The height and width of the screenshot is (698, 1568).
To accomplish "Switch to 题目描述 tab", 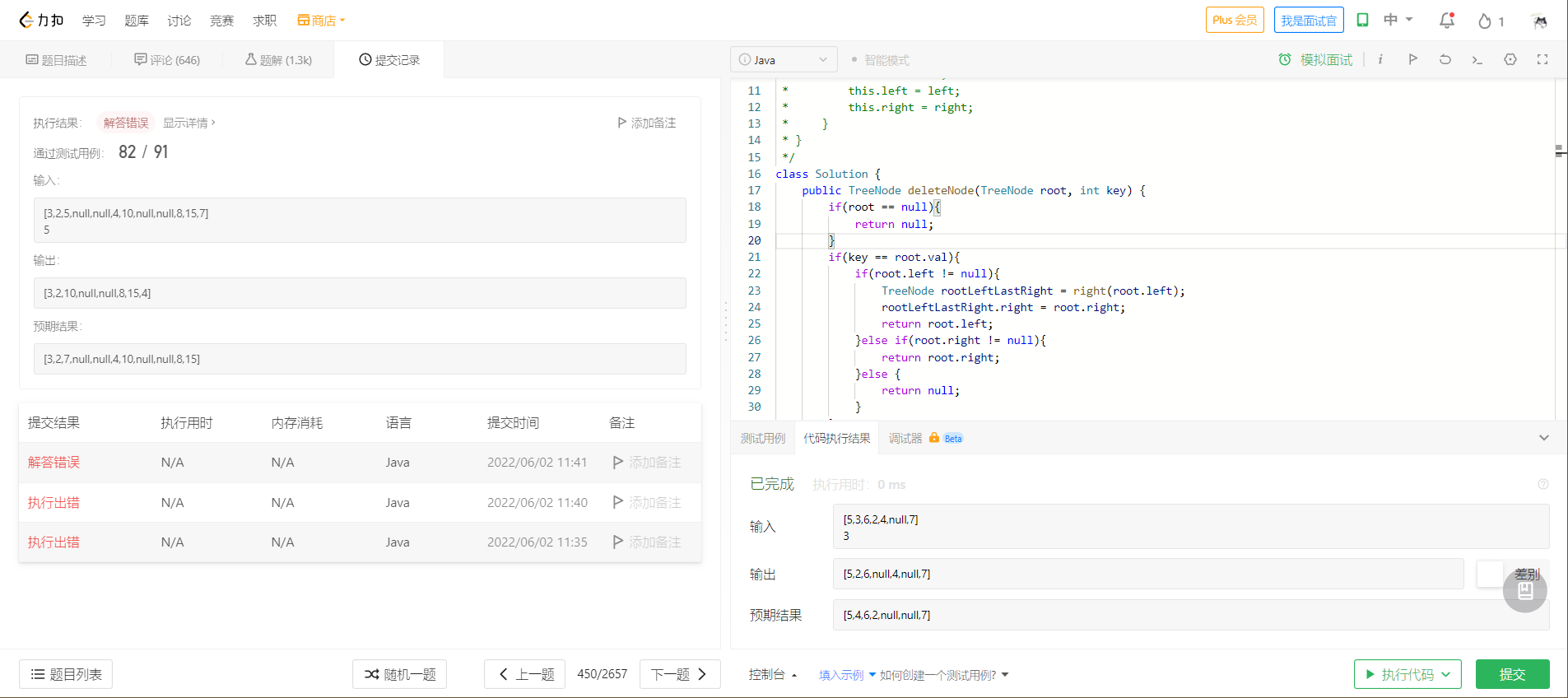I will tap(56, 60).
